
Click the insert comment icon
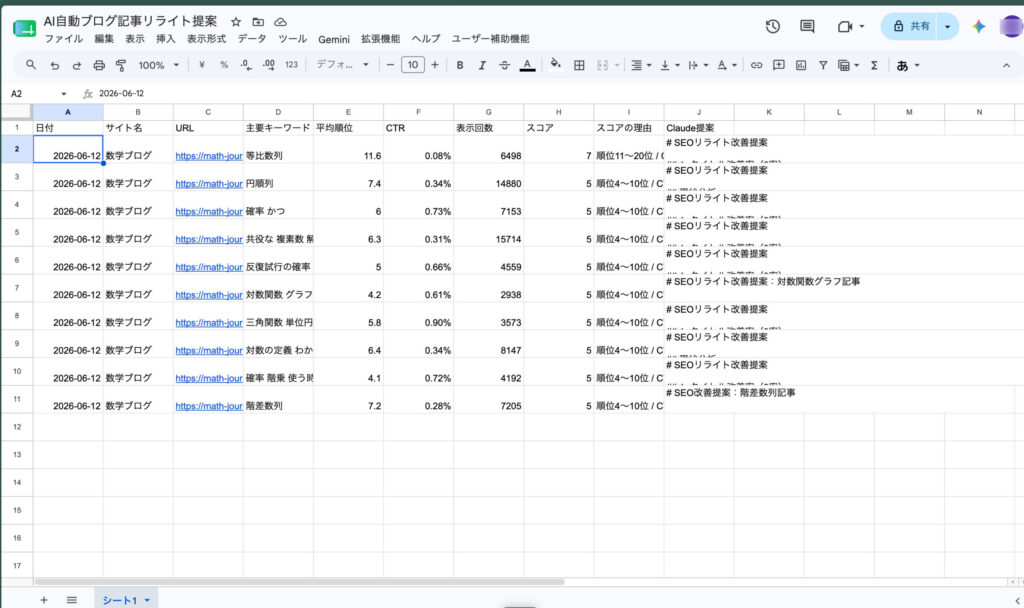click(x=778, y=65)
